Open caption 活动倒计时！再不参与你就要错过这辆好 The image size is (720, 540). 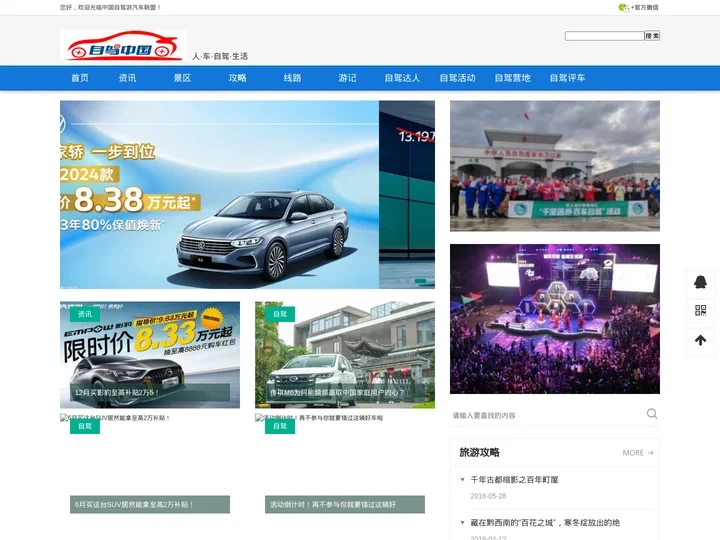pyautogui.click(x=345, y=504)
